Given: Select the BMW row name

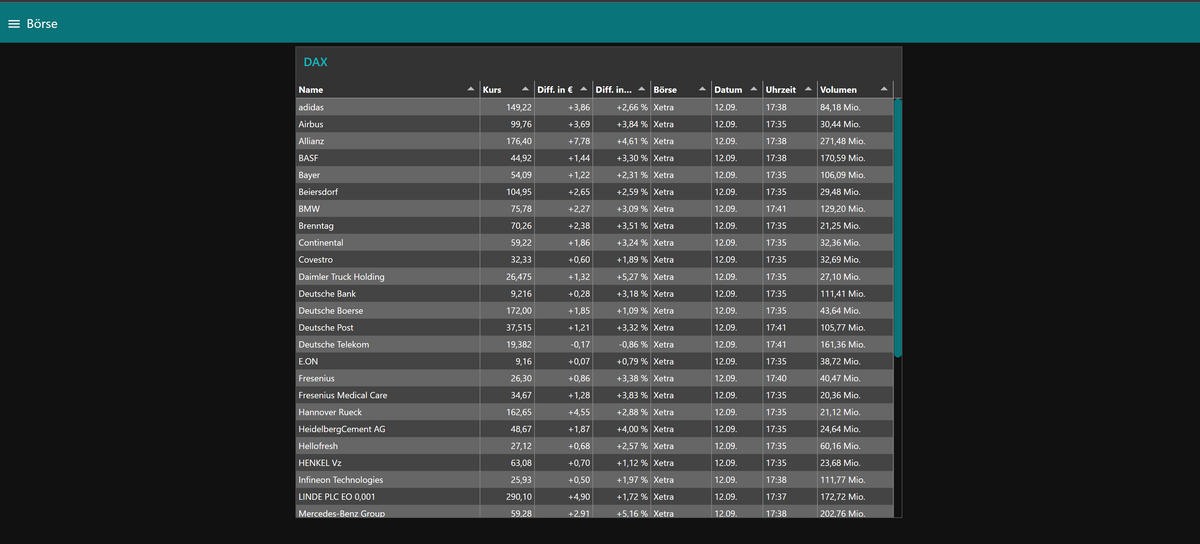Looking at the screenshot, I should tap(309, 209).
